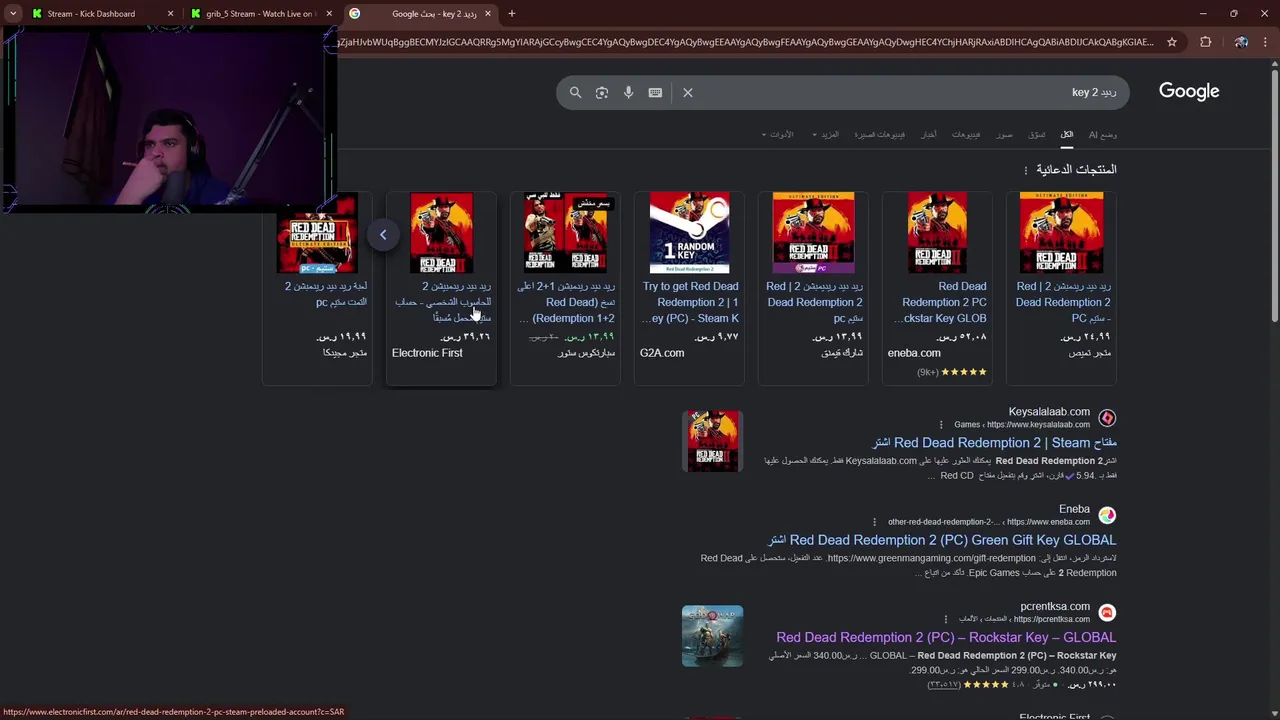The height and width of the screenshot is (720, 1280).
Task: Open pcrentksa God of War thumbnail
Action: point(712,636)
